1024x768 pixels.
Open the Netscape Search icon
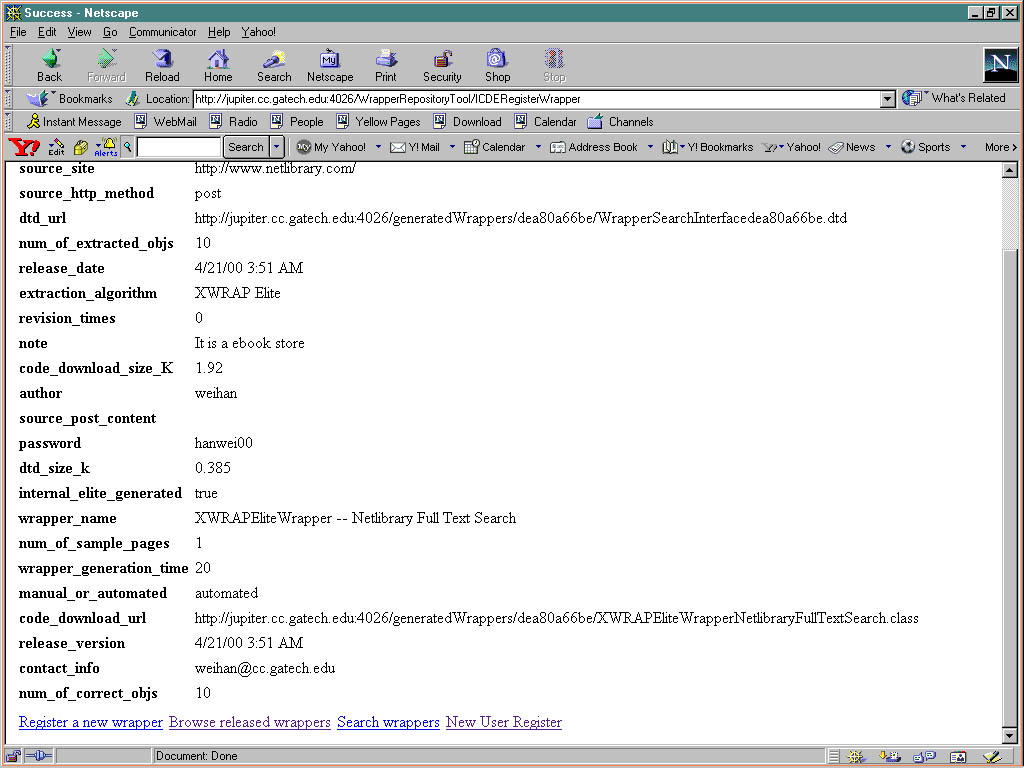274,65
